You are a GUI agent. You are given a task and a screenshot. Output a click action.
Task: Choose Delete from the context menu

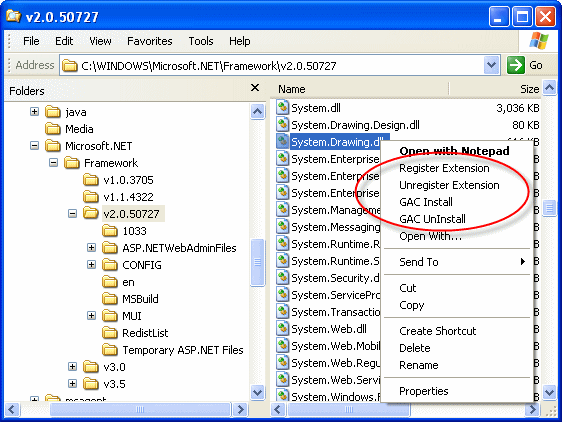tap(457, 348)
